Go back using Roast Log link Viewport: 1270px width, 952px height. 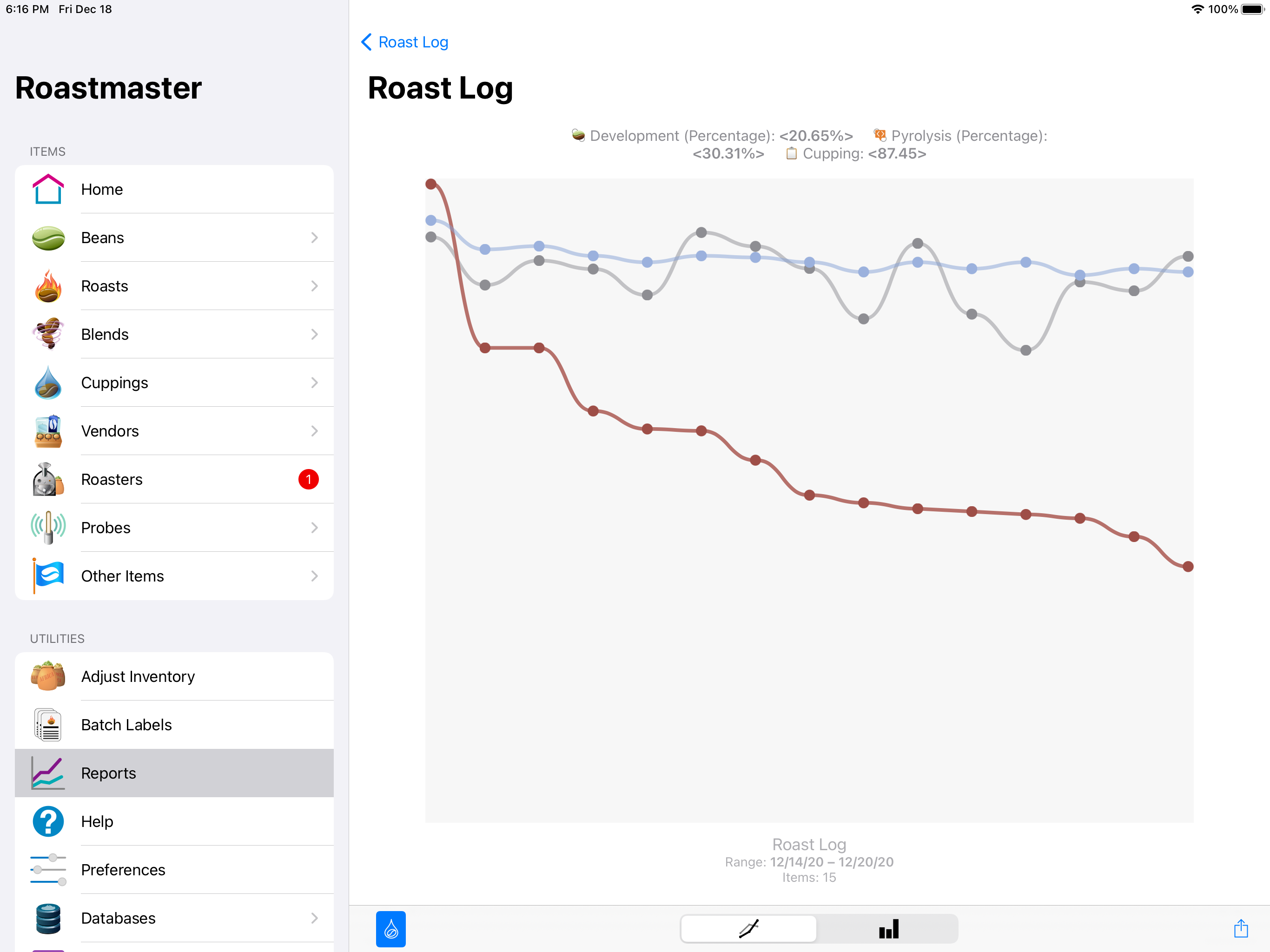(x=405, y=42)
